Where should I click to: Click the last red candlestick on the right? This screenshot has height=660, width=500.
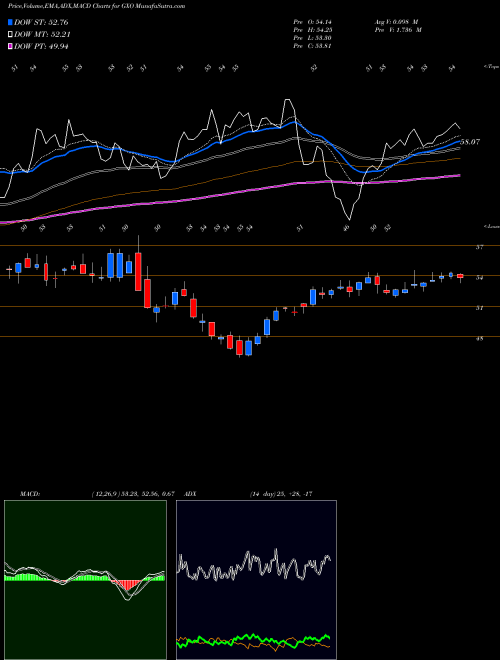click(460, 276)
